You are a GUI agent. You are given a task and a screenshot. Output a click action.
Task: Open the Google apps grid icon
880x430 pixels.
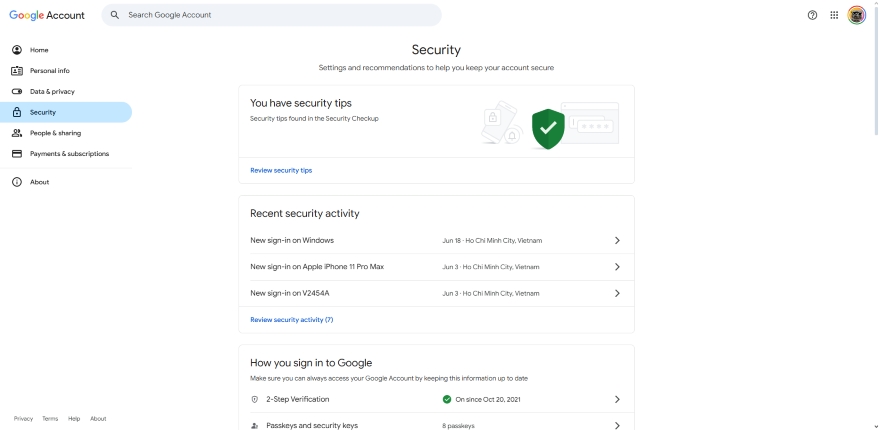coord(834,15)
